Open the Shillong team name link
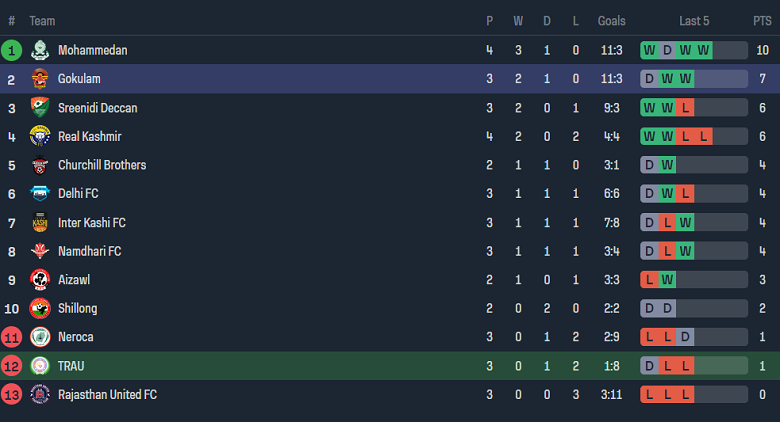Viewport: 780px width, 422px height. pos(77,308)
